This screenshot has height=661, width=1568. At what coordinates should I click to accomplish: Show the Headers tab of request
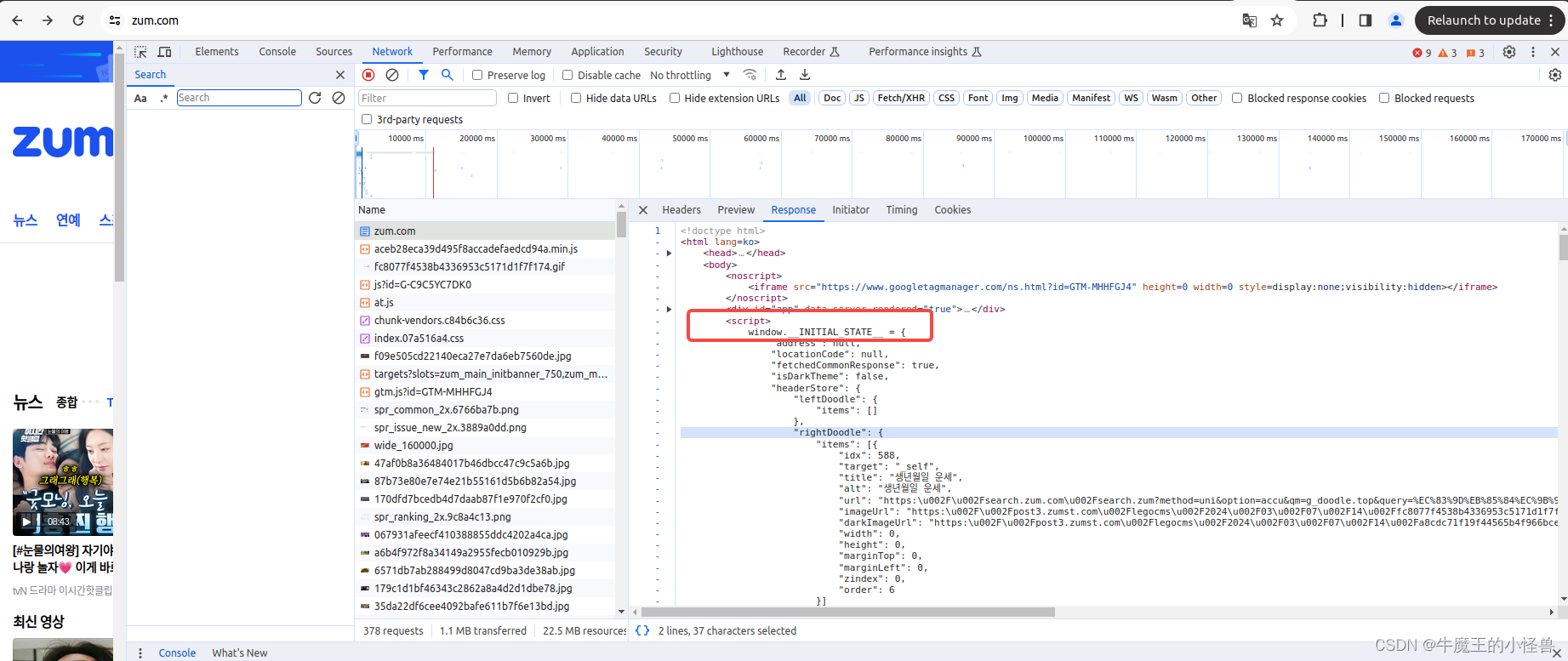coord(681,210)
